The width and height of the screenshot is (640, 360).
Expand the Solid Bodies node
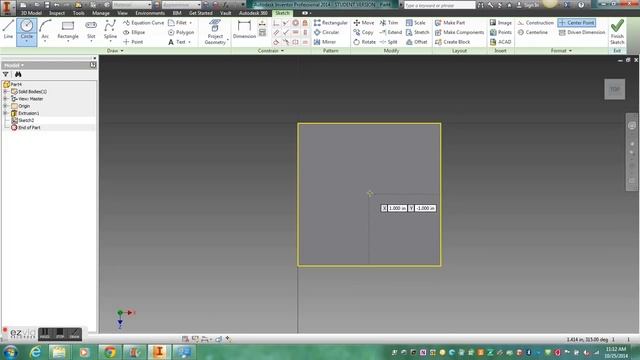[x=6, y=92]
